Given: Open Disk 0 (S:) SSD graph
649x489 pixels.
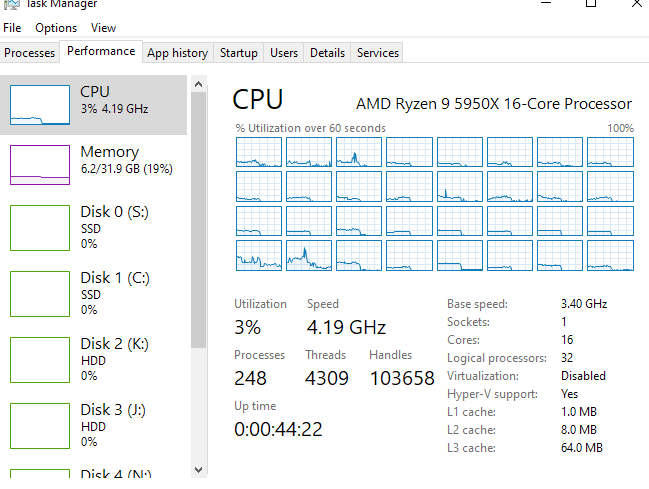Looking at the screenshot, I should click(40, 227).
